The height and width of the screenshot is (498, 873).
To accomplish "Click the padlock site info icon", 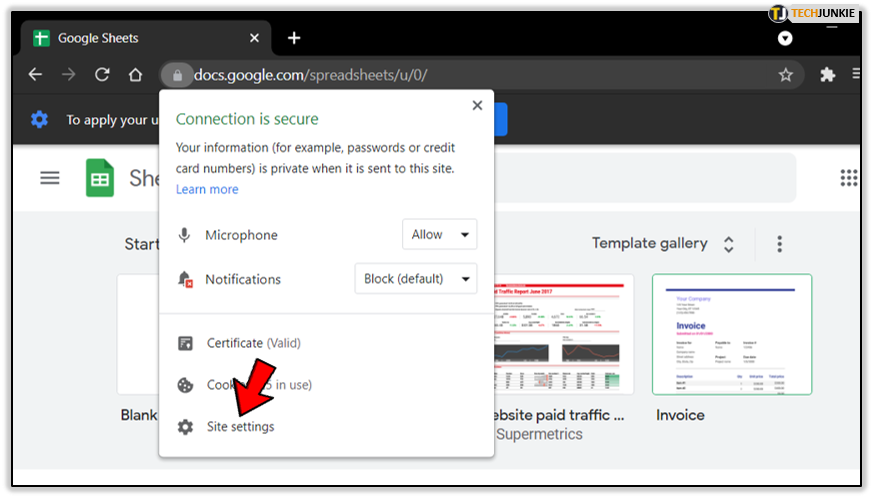I will 177,75.
